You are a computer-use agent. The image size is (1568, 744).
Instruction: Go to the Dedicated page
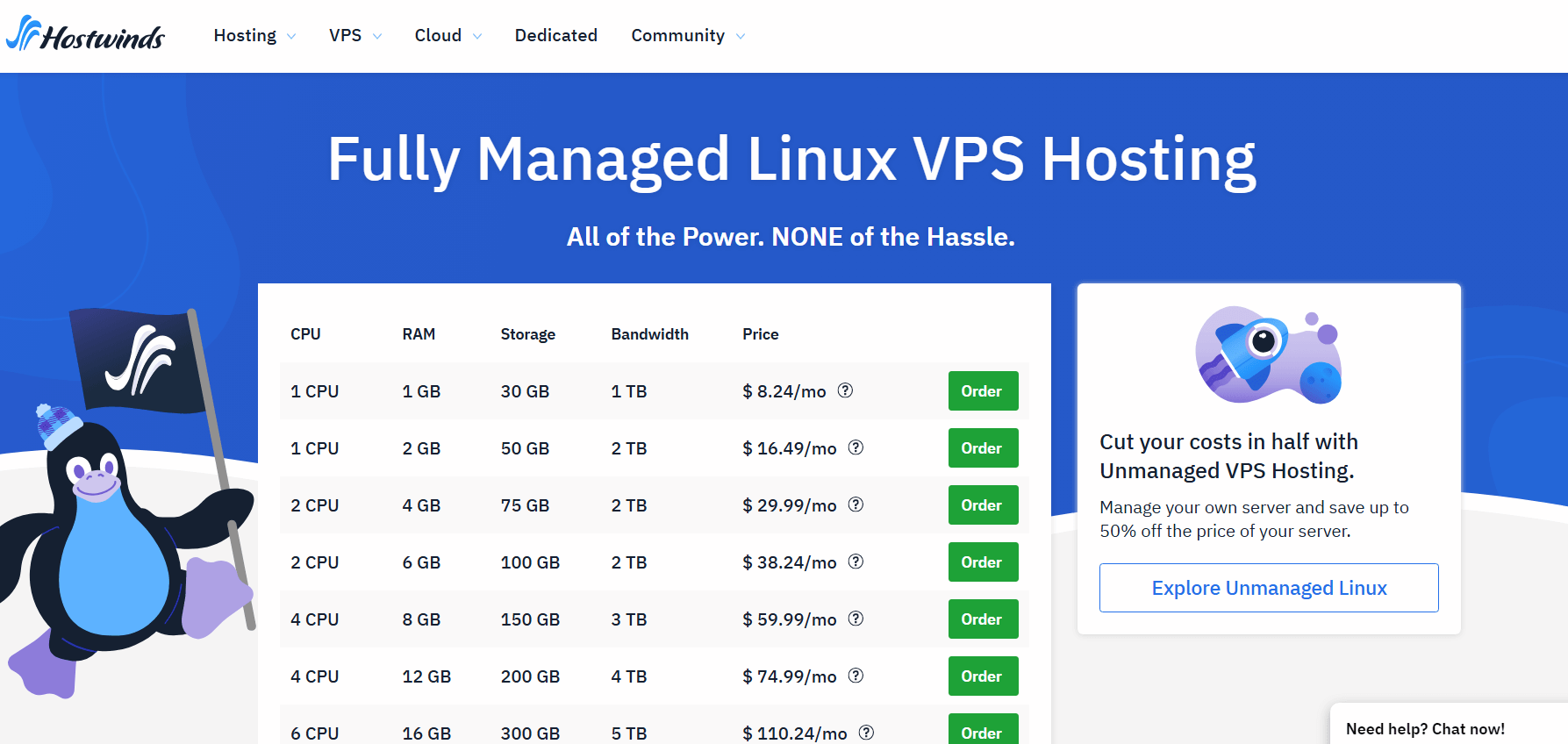pyautogui.click(x=556, y=35)
